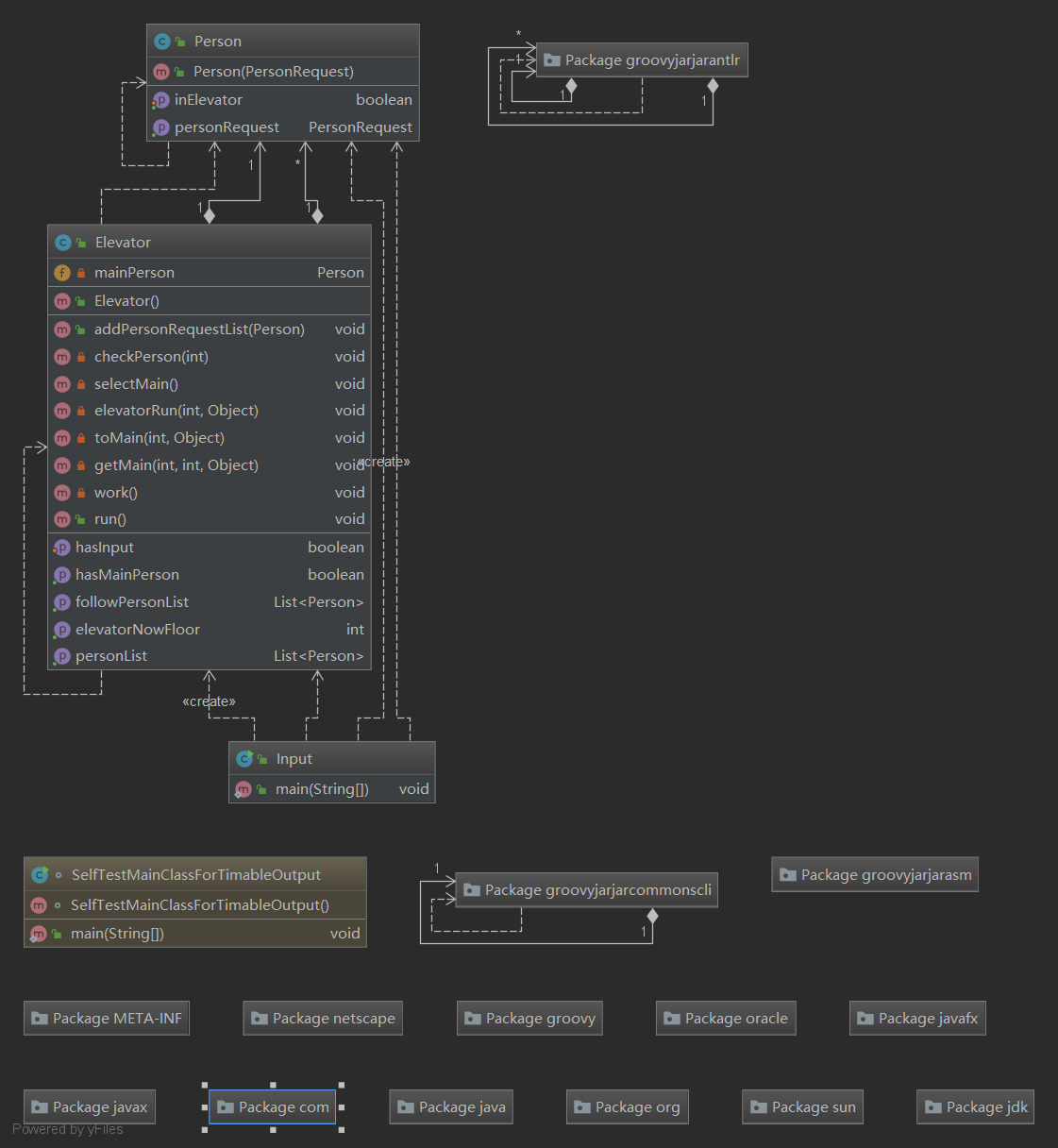
Task: Click the class icon beside Person header
Action: coord(162,42)
